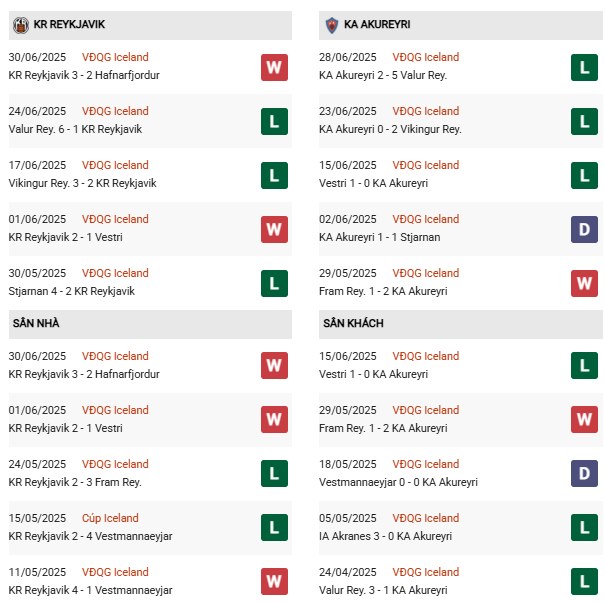Select the L badge for IA Akranes 3-0 match
This screenshot has height=603, width=605.
pyautogui.click(x=584, y=528)
